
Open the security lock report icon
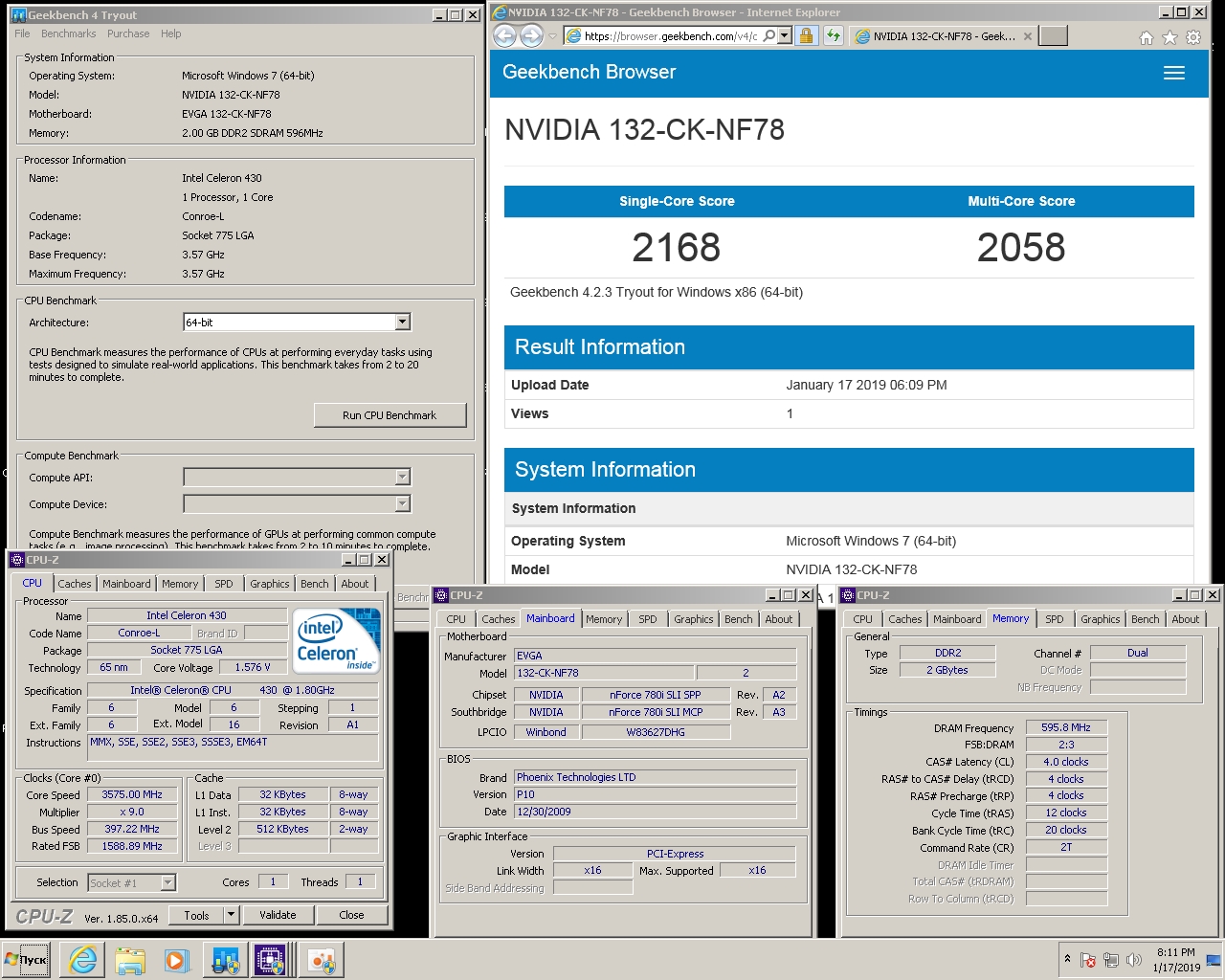click(806, 35)
